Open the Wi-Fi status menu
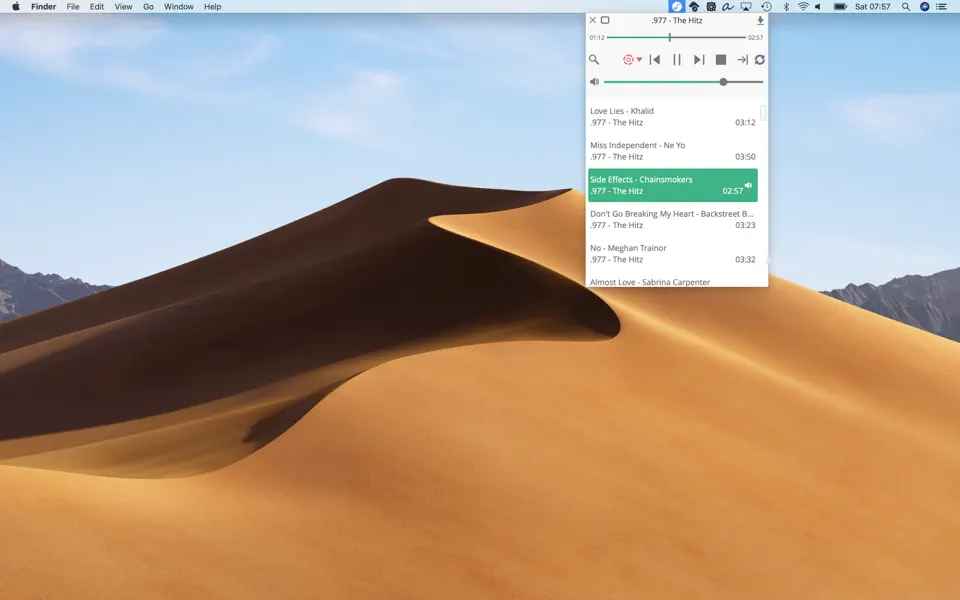 point(802,7)
